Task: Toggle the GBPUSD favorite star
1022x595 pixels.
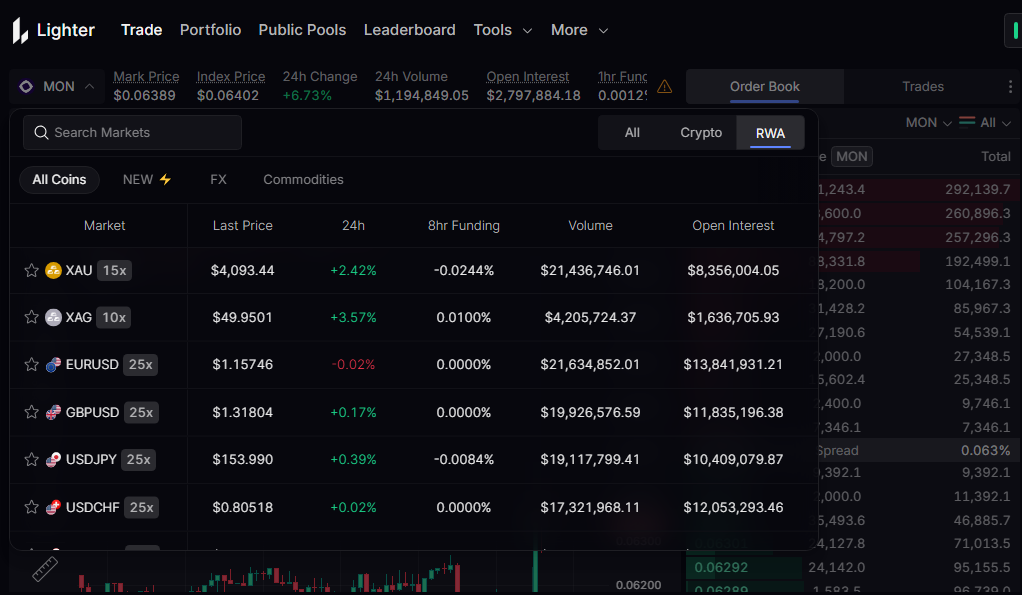Action: (x=31, y=412)
